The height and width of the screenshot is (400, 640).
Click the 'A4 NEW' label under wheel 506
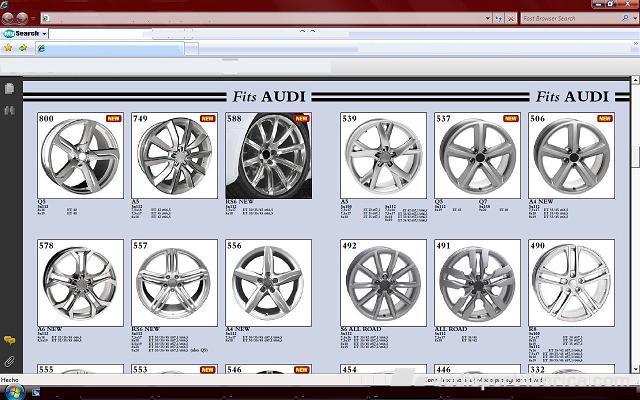[541, 202]
